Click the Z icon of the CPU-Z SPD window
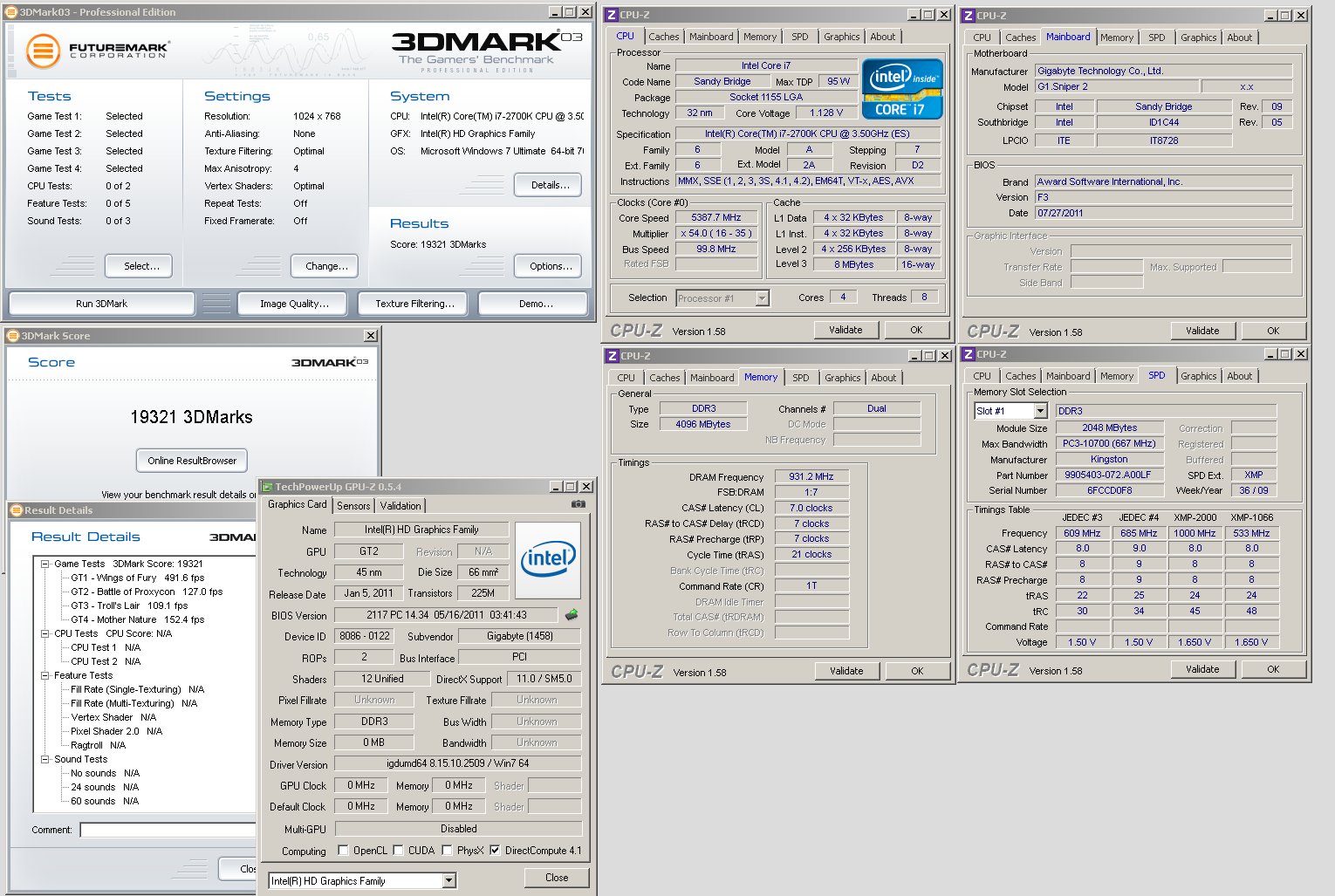This screenshot has width=1335, height=896. [969, 354]
